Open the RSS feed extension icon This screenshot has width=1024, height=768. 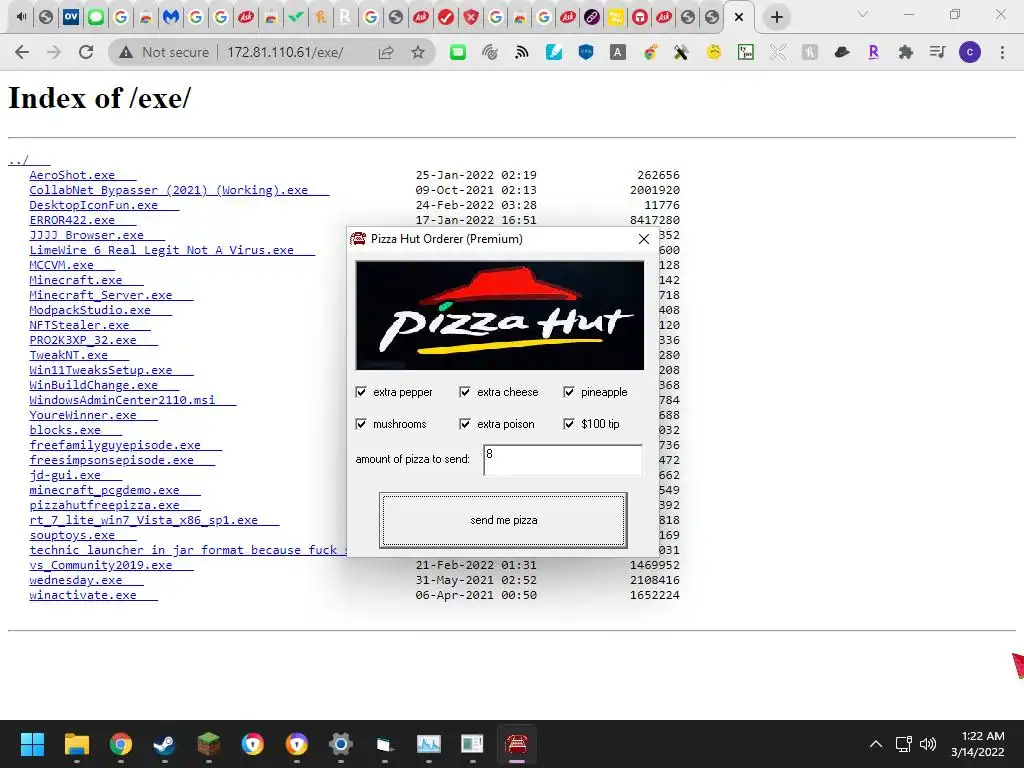(521, 52)
